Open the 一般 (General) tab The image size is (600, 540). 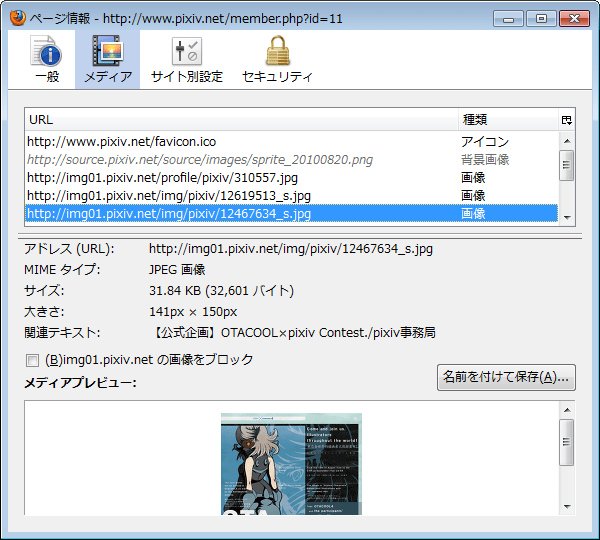tap(46, 59)
